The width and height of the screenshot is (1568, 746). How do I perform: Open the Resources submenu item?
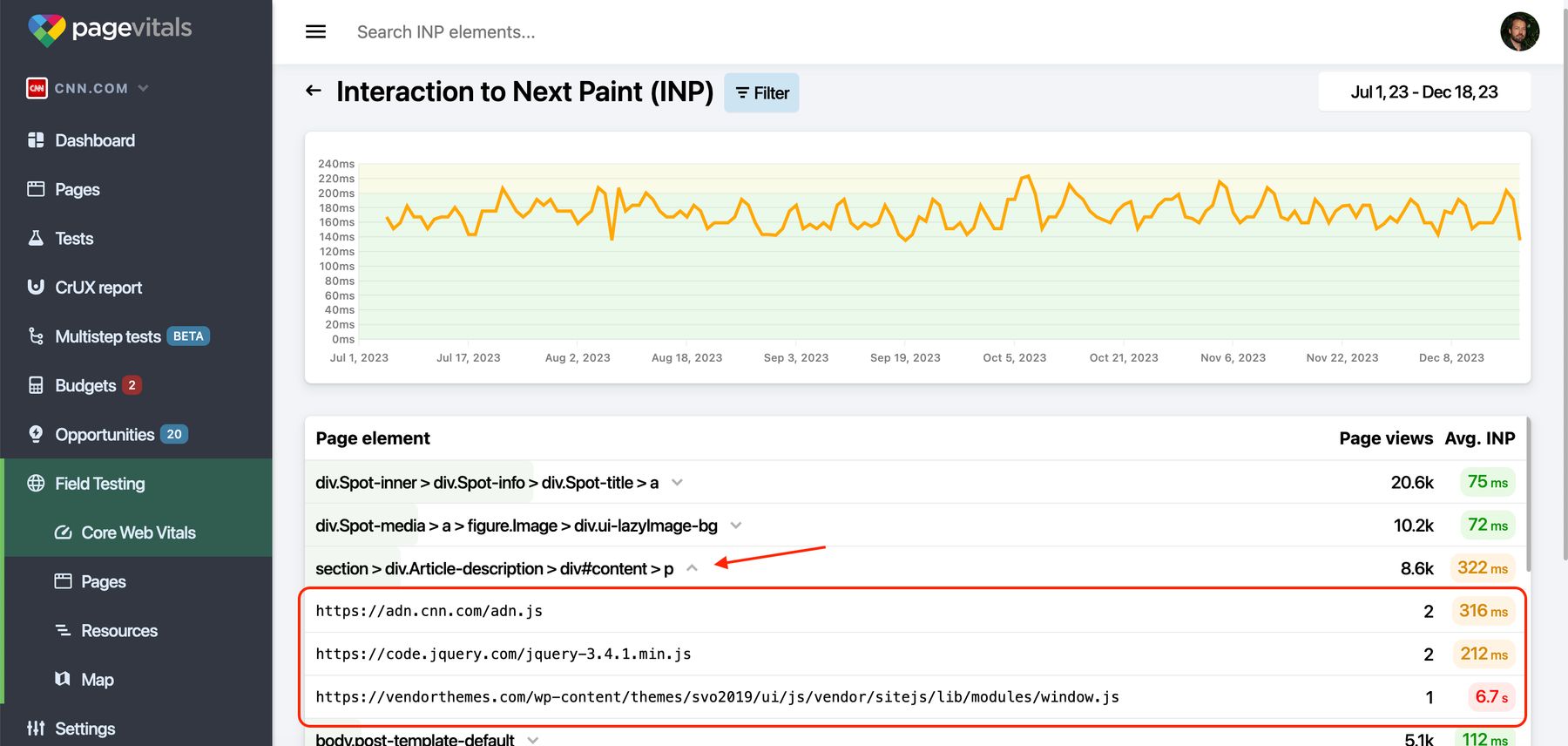[x=118, y=631]
